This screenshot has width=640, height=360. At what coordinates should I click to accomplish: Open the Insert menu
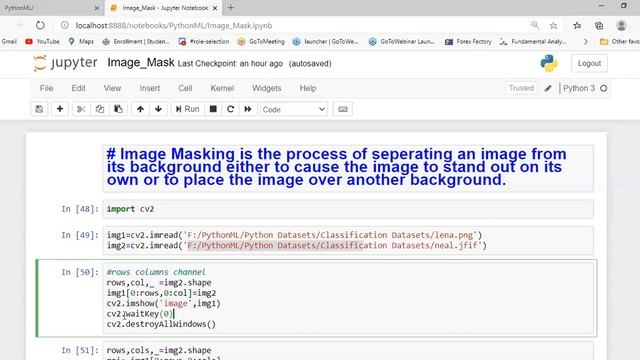pos(150,88)
